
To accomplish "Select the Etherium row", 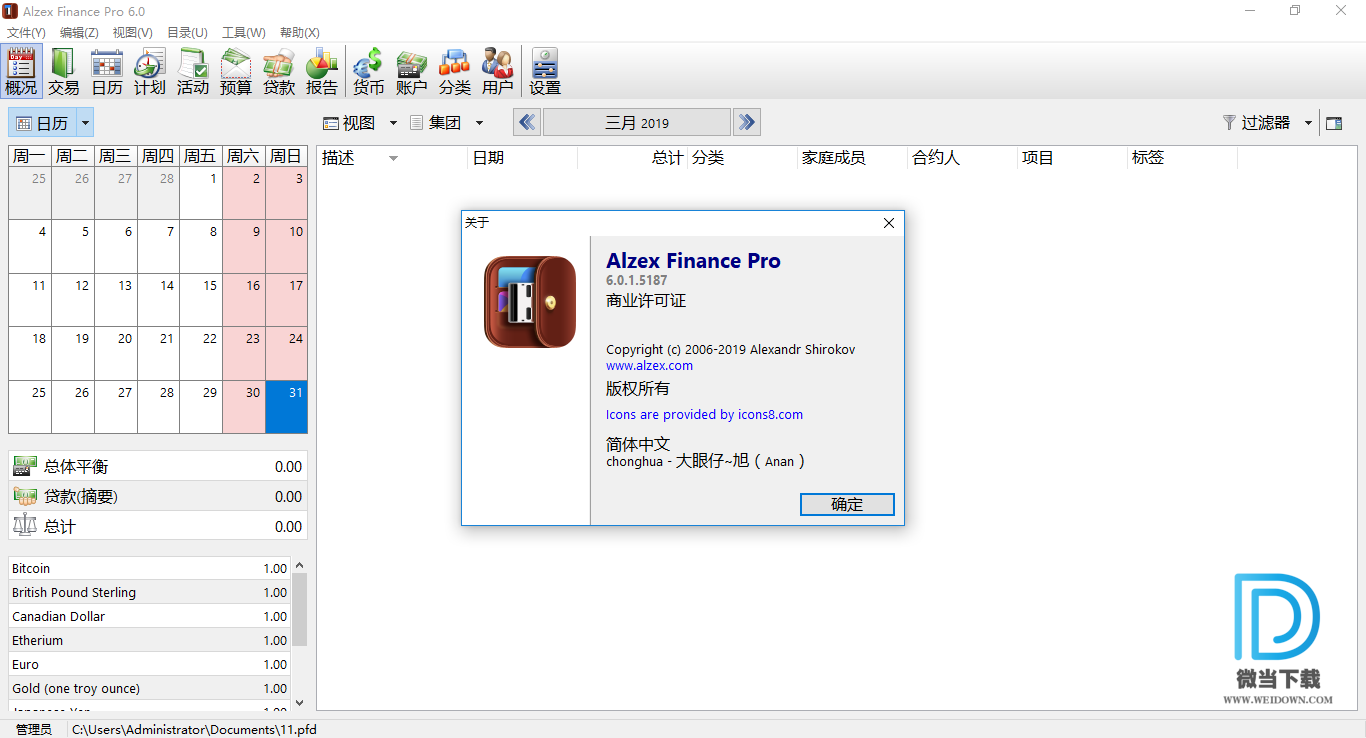I will (x=150, y=640).
